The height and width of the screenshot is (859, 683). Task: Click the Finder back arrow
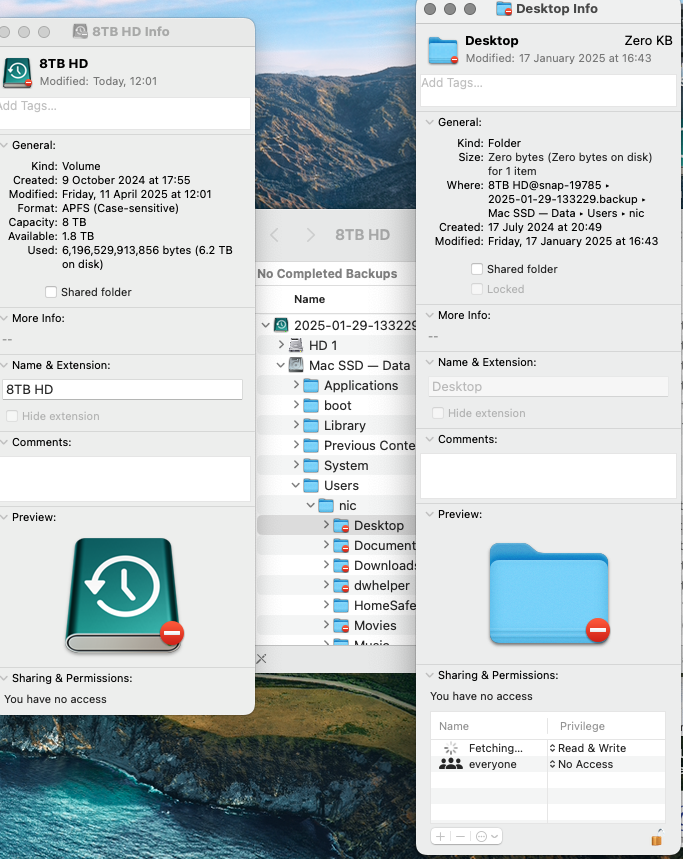(x=274, y=235)
